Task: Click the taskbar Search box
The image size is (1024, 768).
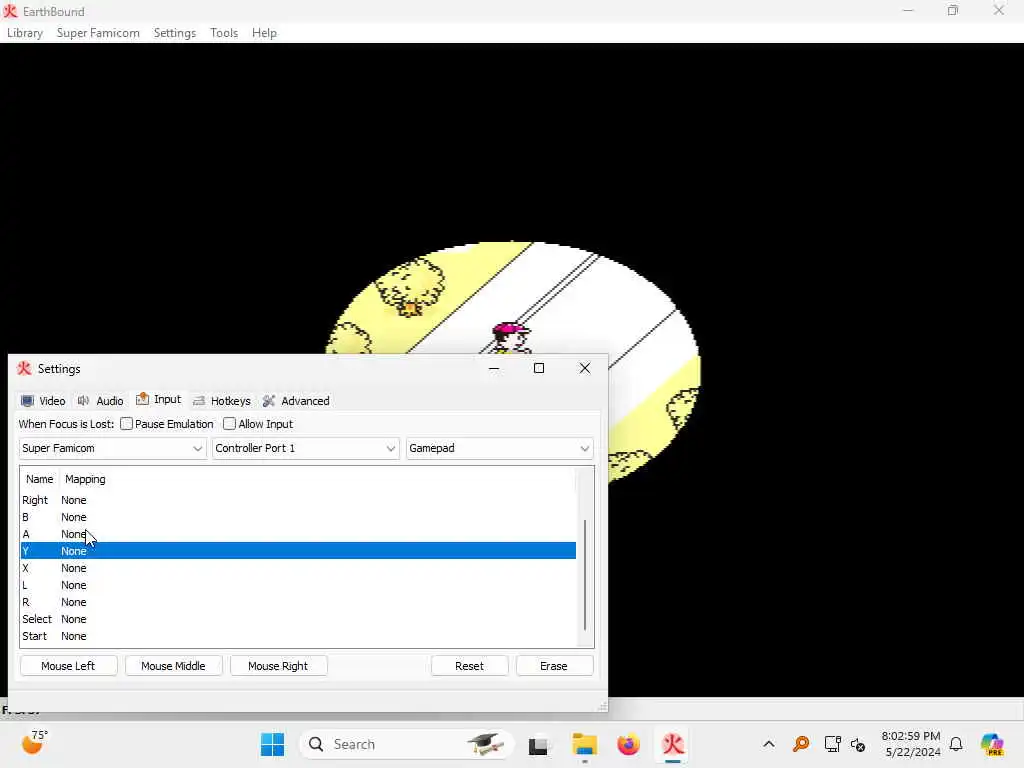Action: (408, 744)
